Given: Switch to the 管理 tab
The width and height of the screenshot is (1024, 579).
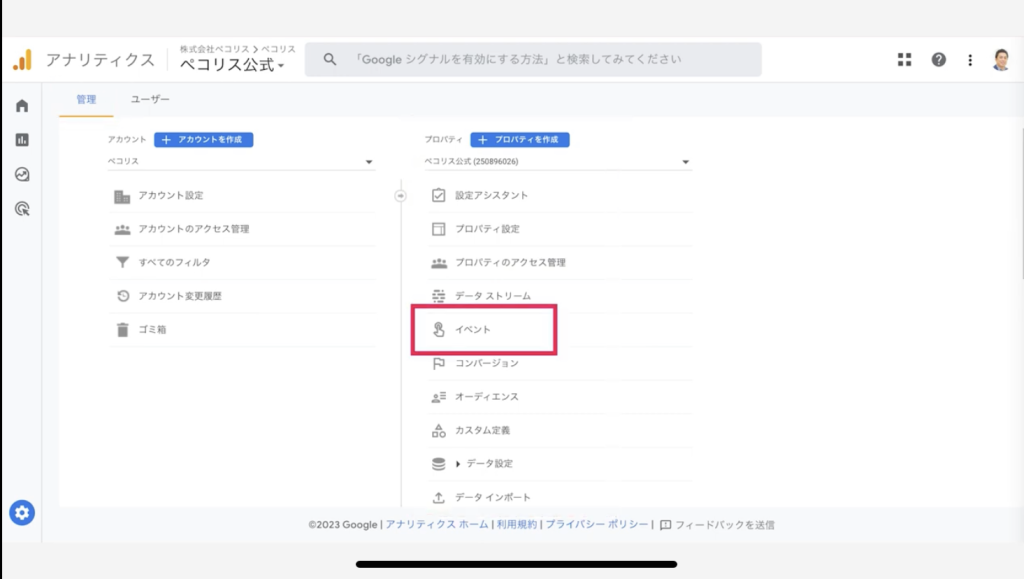Looking at the screenshot, I should tap(86, 99).
